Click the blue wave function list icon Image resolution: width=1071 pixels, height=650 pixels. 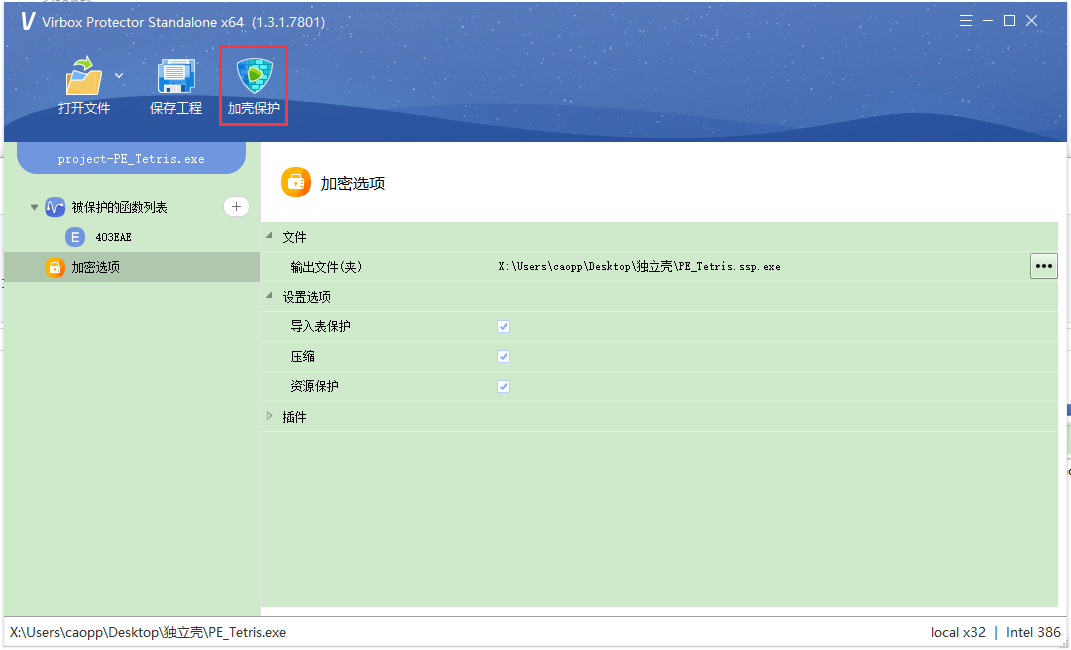pos(55,207)
